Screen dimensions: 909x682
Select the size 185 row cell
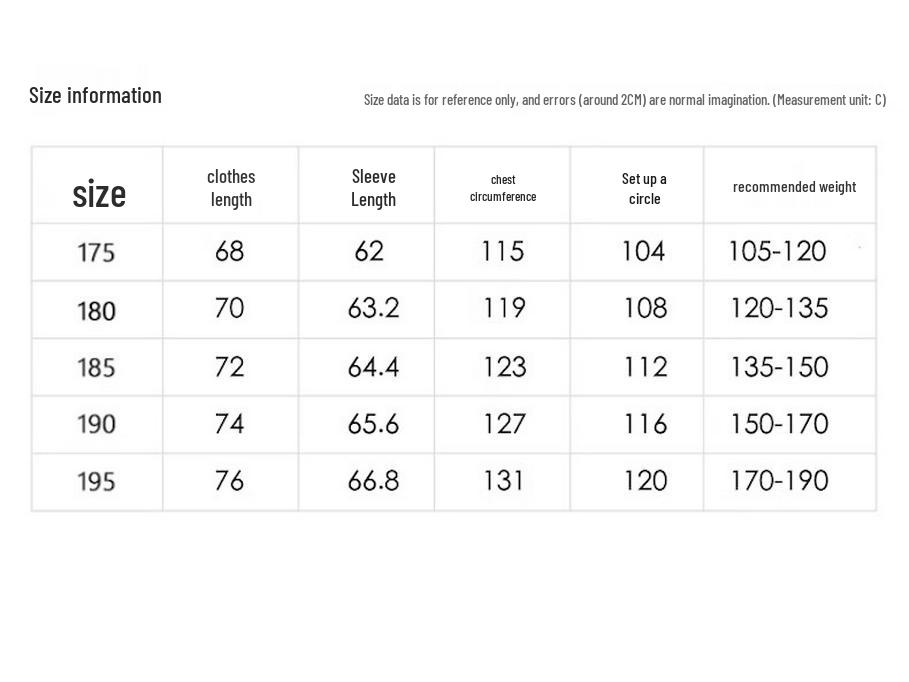(x=96, y=367)
